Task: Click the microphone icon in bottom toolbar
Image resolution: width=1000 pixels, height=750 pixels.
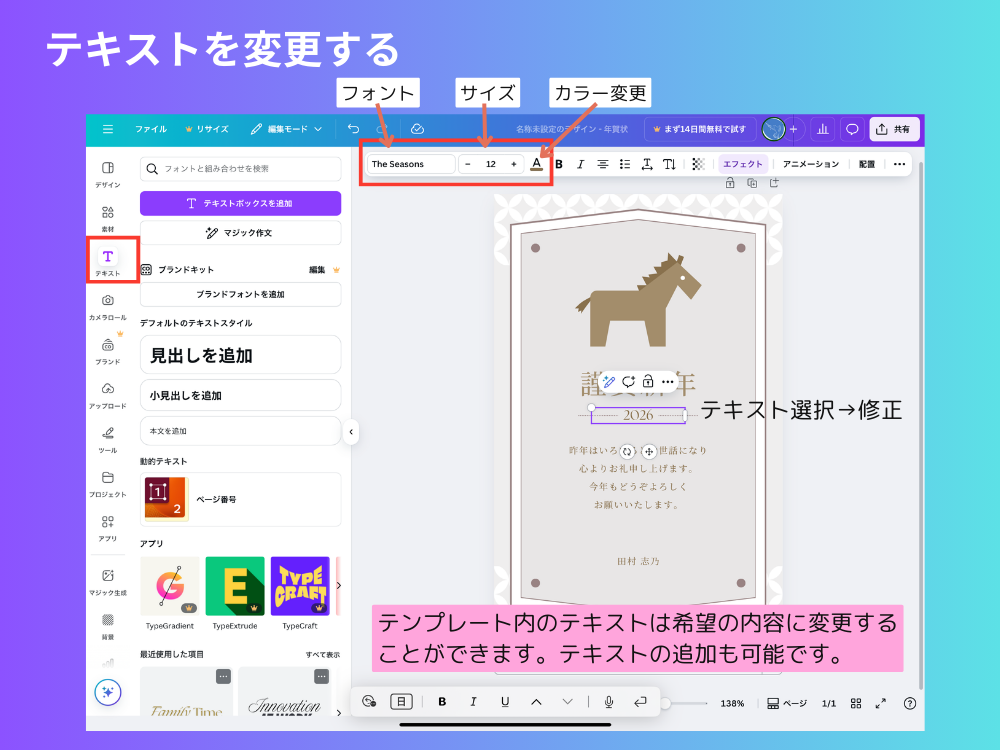Action: (609, 702)
